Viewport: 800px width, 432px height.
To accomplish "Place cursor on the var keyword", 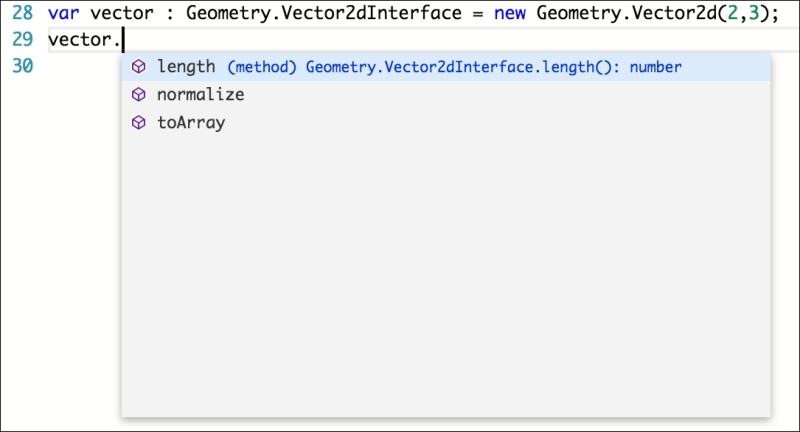I will (x=64, y=13).
